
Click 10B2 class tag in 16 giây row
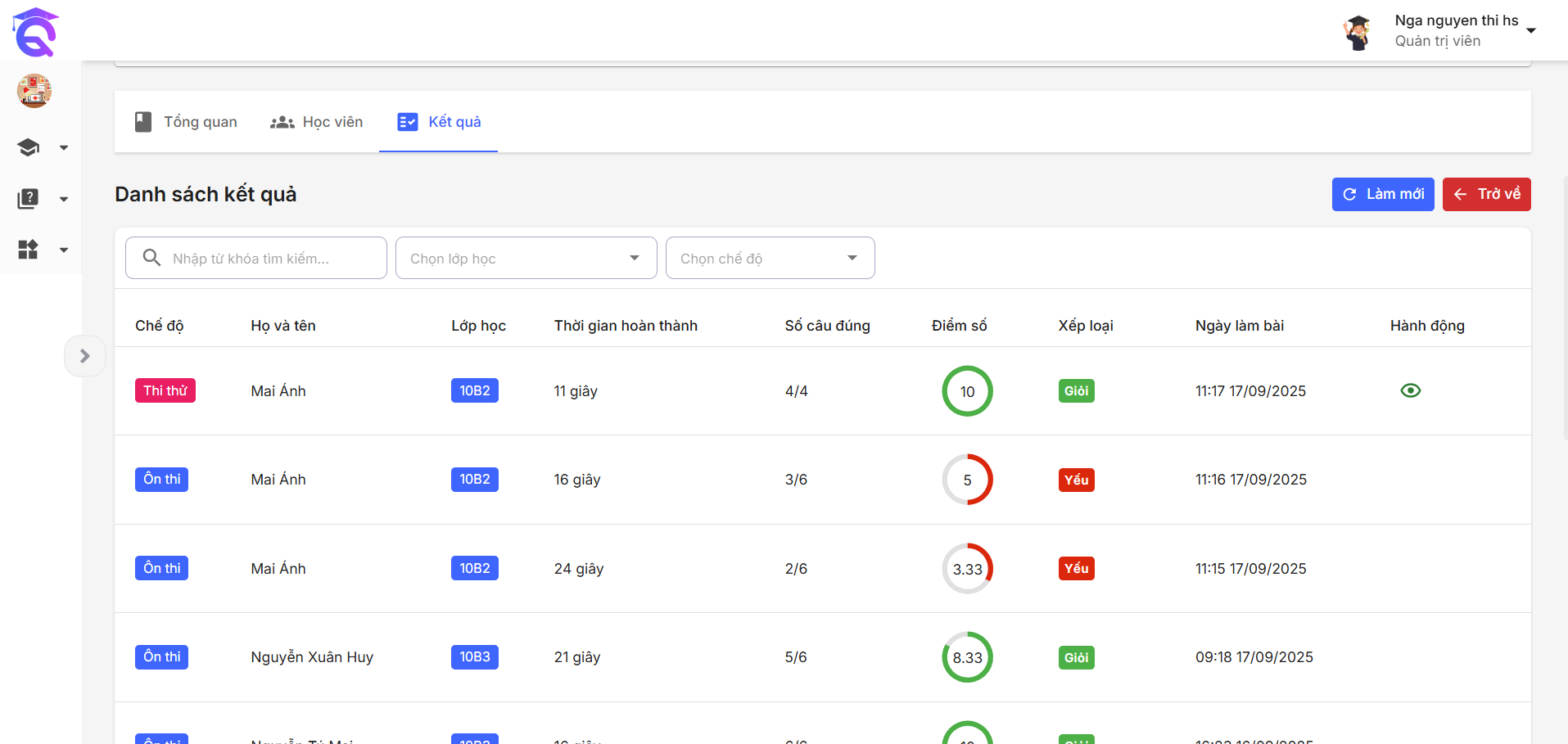[475, 479]
